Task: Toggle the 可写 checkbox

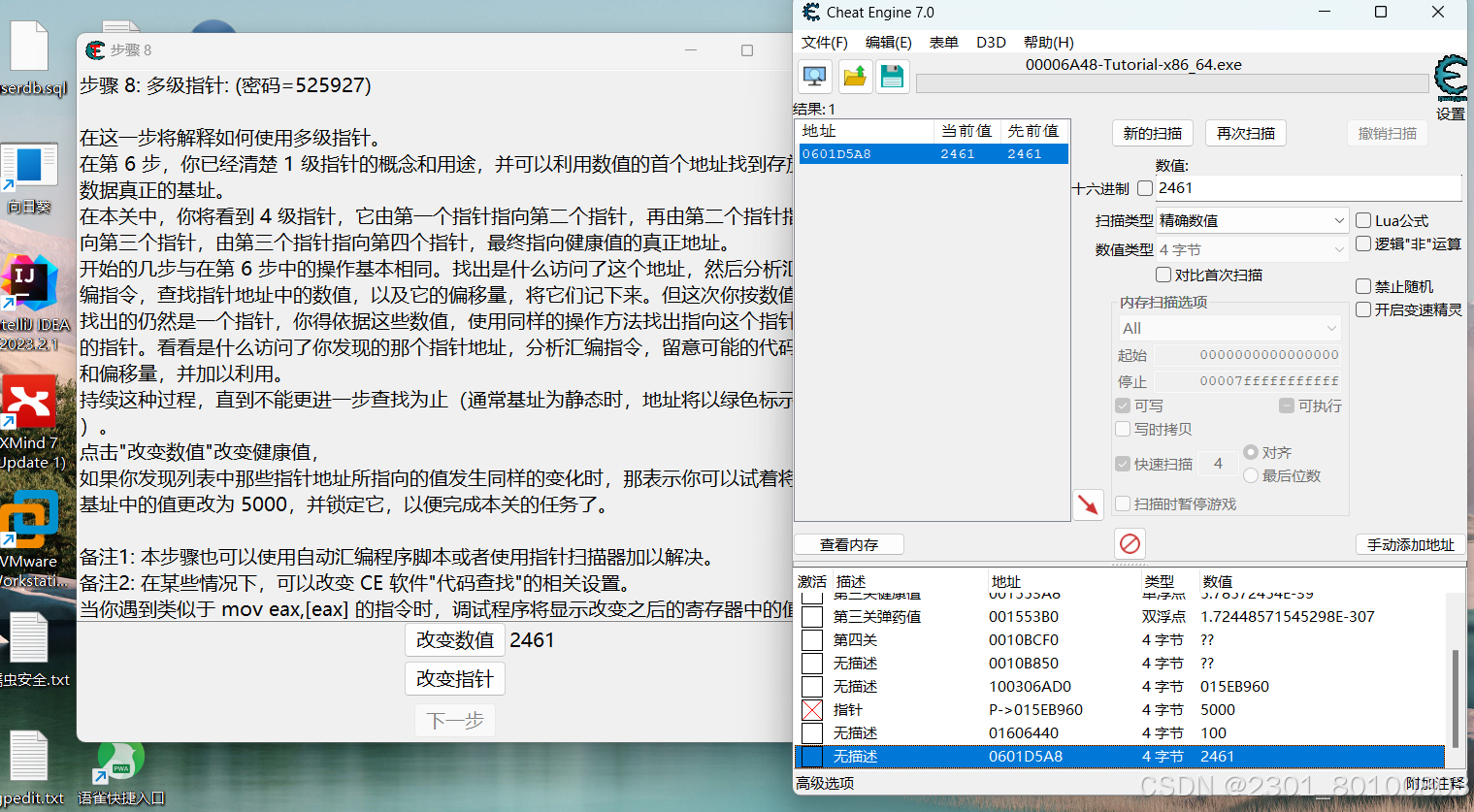Action: click(x=1123, y=406)
